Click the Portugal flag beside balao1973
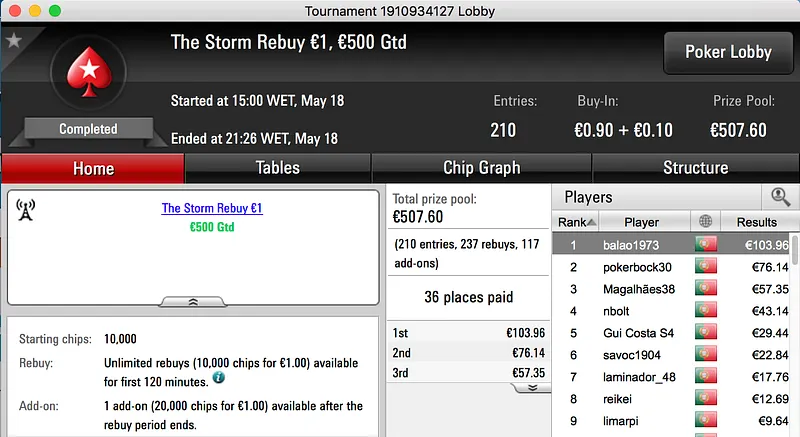The height and width of the screenshot is (437, 800). pos(707,244)
